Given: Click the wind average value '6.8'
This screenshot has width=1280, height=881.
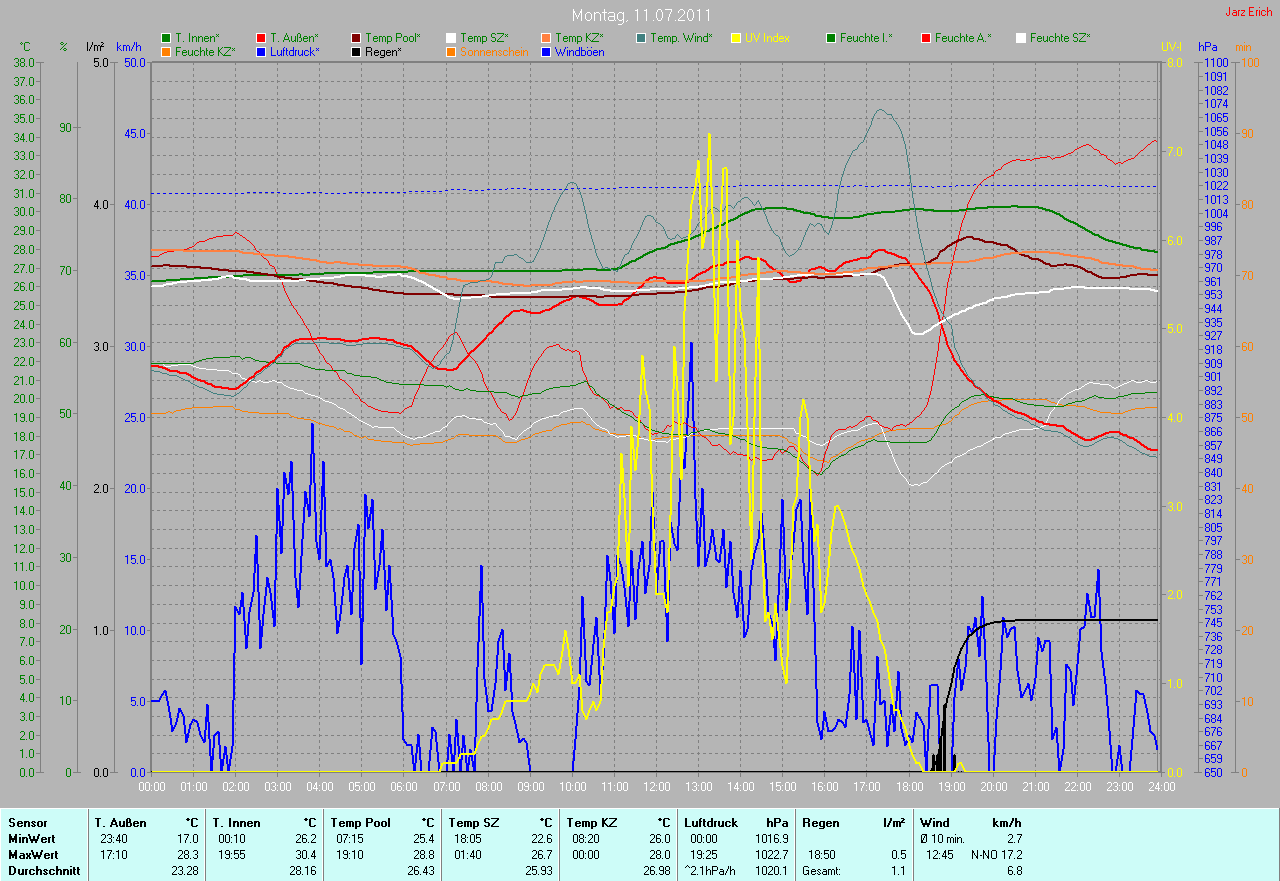Looking at the screenshot, I should click(1013, 871).
